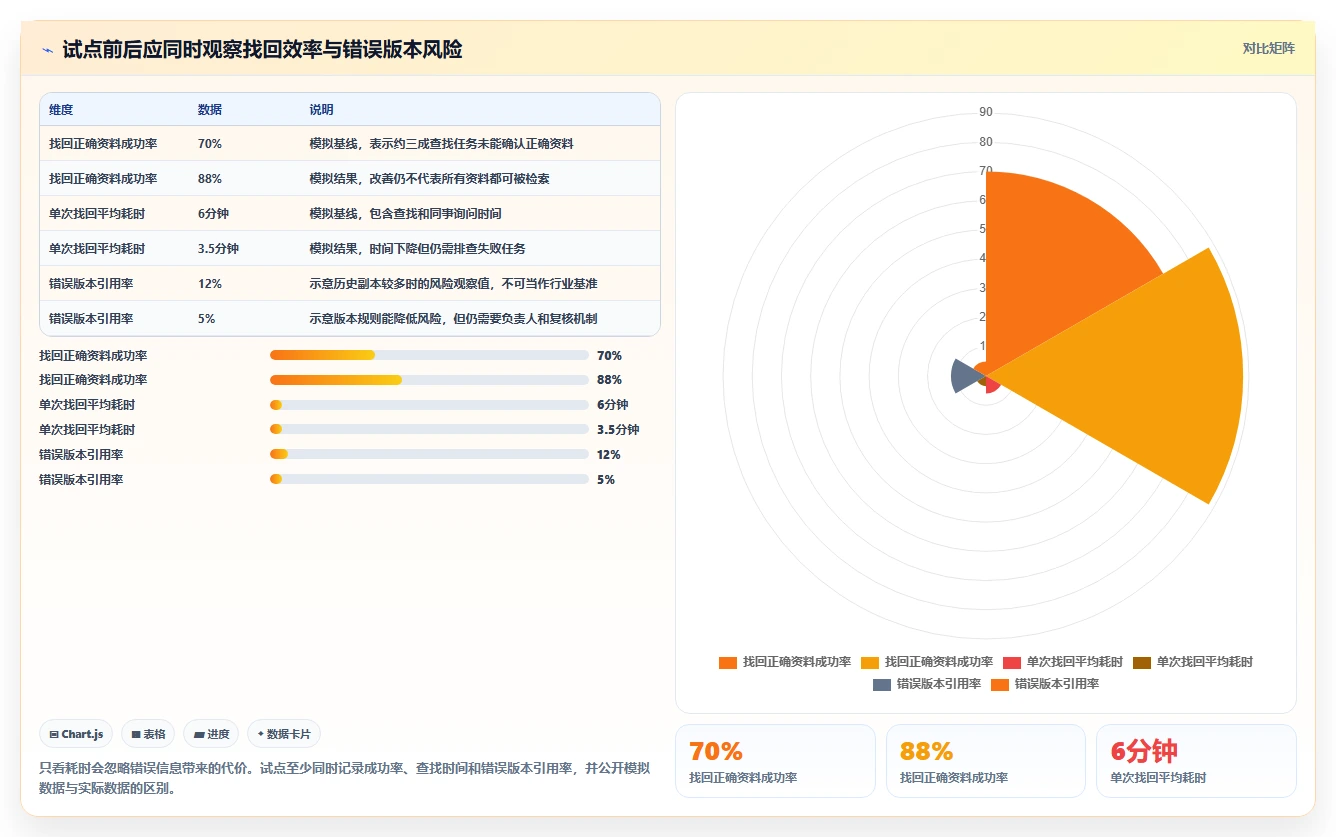The image size is (1336, 837).
Task: Open the 88% data card
Action: pos(985,761)
